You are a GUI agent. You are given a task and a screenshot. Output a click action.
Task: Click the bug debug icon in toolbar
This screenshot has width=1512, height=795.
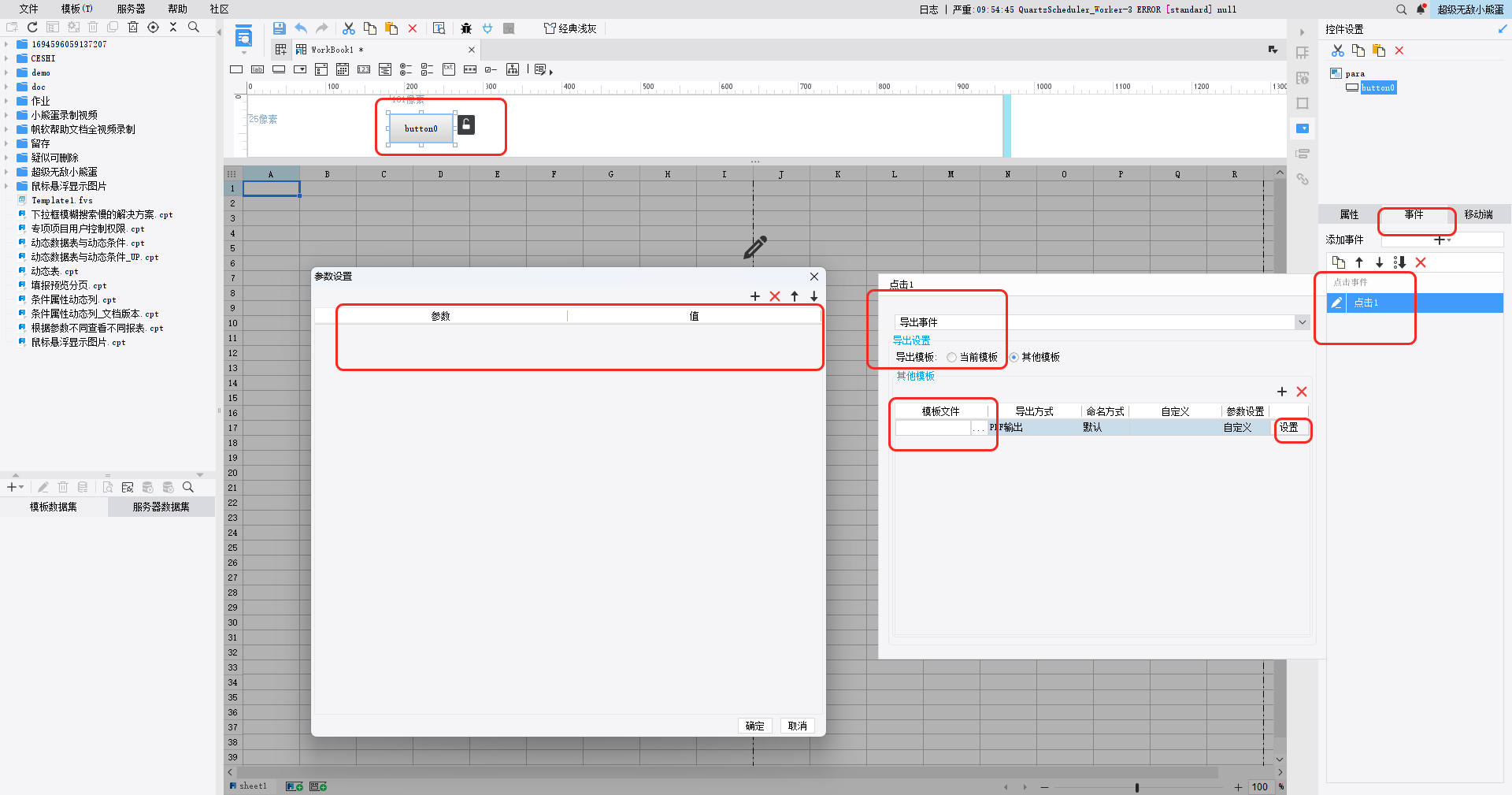(x=466, y=28)
